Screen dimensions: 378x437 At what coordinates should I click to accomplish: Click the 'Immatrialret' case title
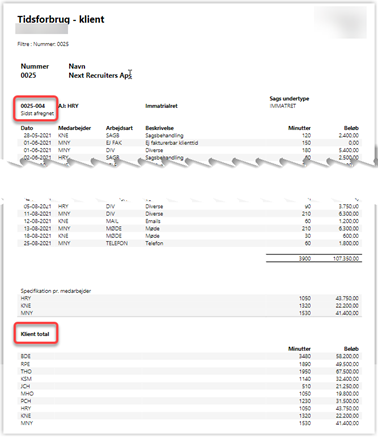point(161,106)
